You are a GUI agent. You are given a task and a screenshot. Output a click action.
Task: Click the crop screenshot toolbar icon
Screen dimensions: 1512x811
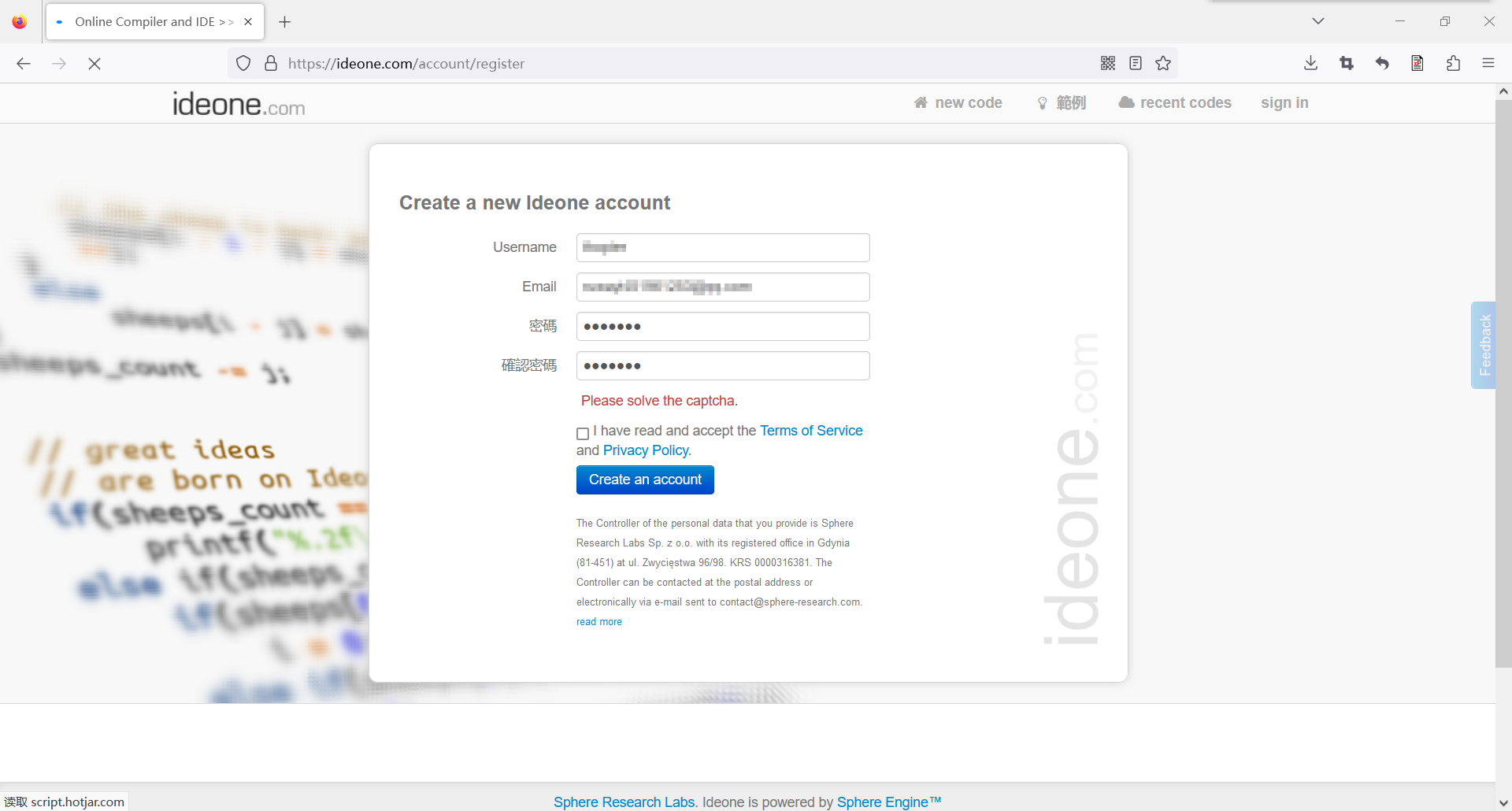click(1347, 64)
